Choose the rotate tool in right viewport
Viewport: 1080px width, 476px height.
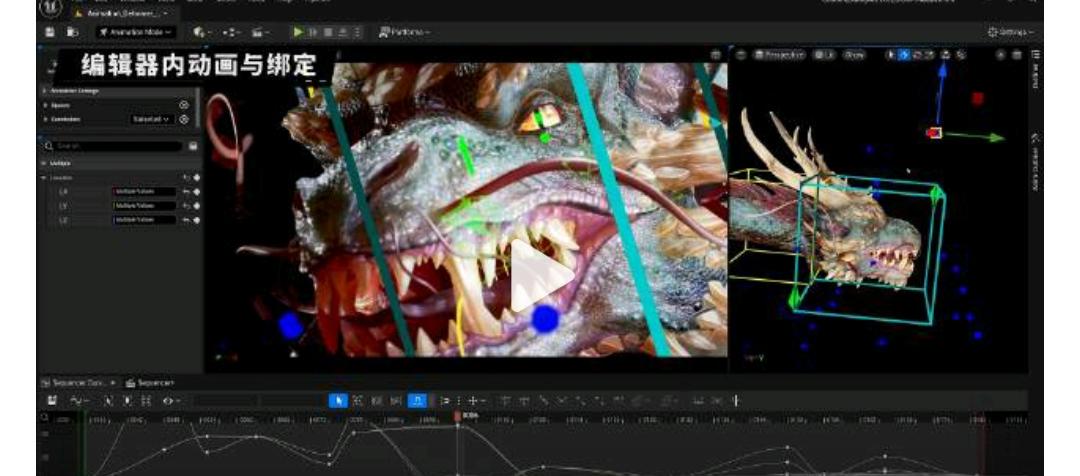[917, 55]
